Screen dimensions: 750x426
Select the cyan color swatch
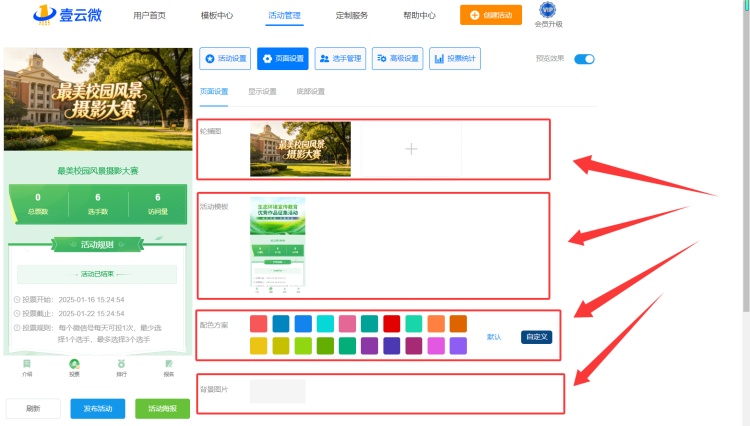click(x=325, y=324)
